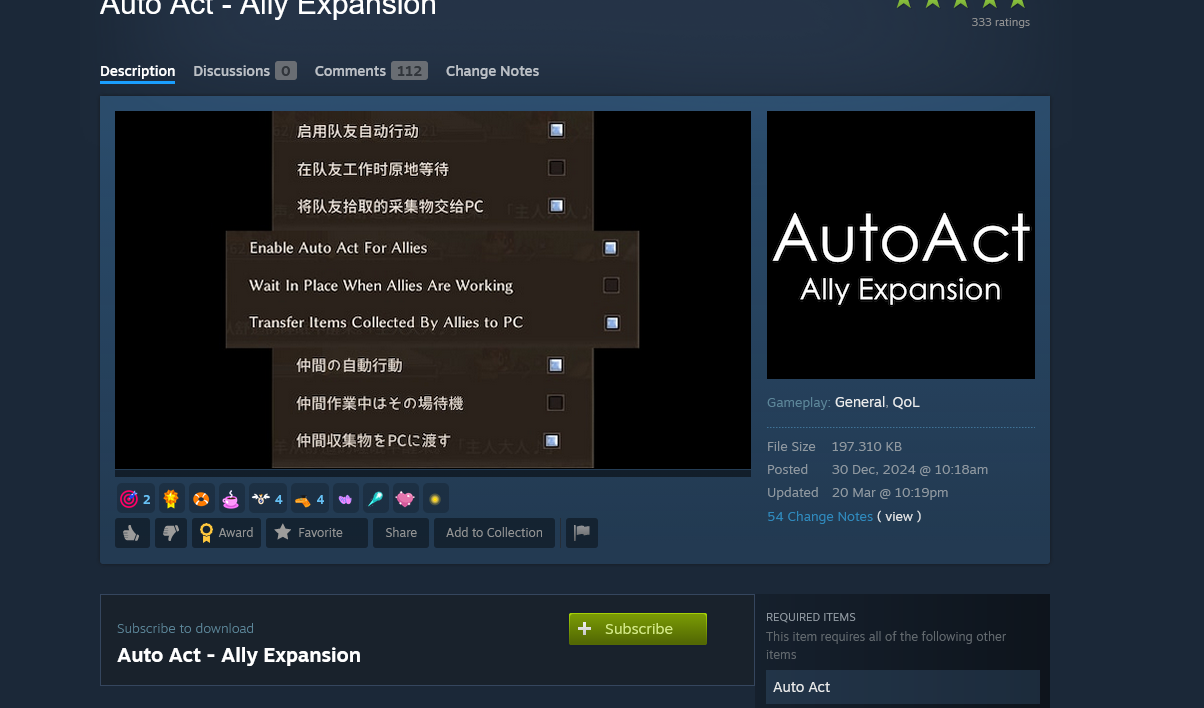Click the ( view ) change notes link
1204x708 pixels.
[899, 516]
